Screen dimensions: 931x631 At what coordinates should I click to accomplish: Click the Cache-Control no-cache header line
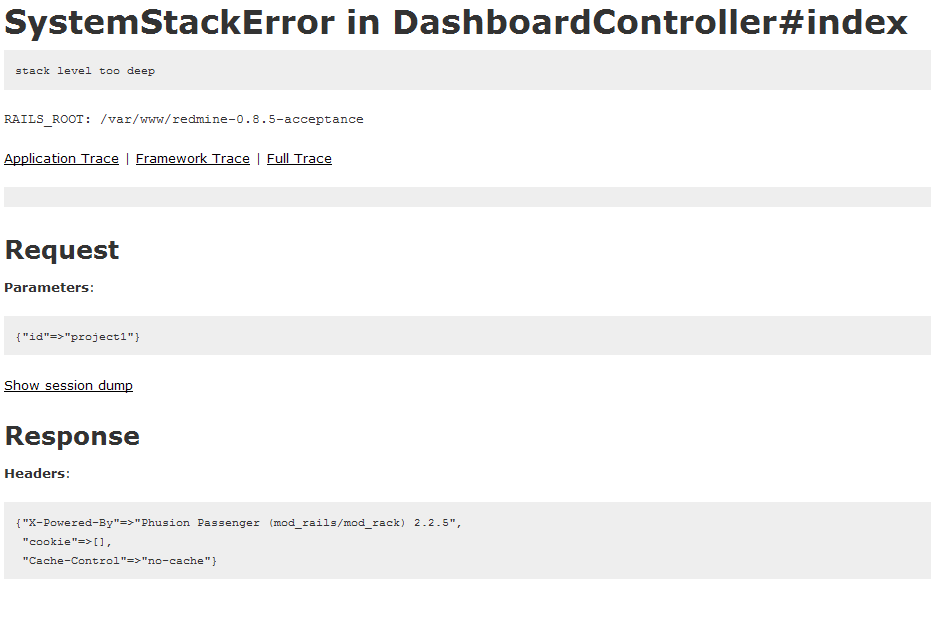tap(119, 560)
